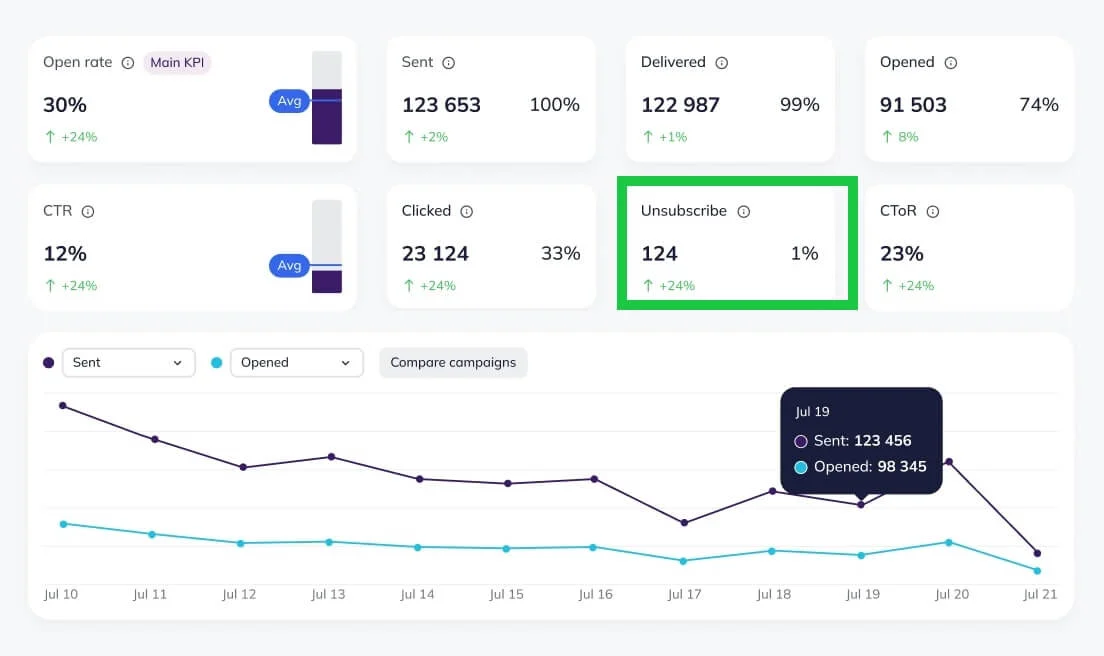The height and width of the screenshot is (656, 1104).
Task: Click the 8% change under Opened
Action: pyautogui.click(x=901, y=137)
